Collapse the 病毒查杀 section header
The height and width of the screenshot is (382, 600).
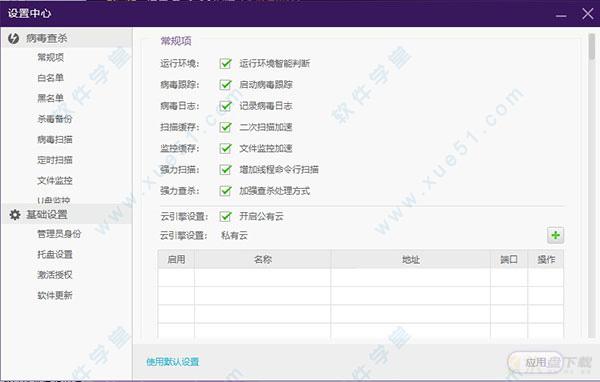pos(67,38)
